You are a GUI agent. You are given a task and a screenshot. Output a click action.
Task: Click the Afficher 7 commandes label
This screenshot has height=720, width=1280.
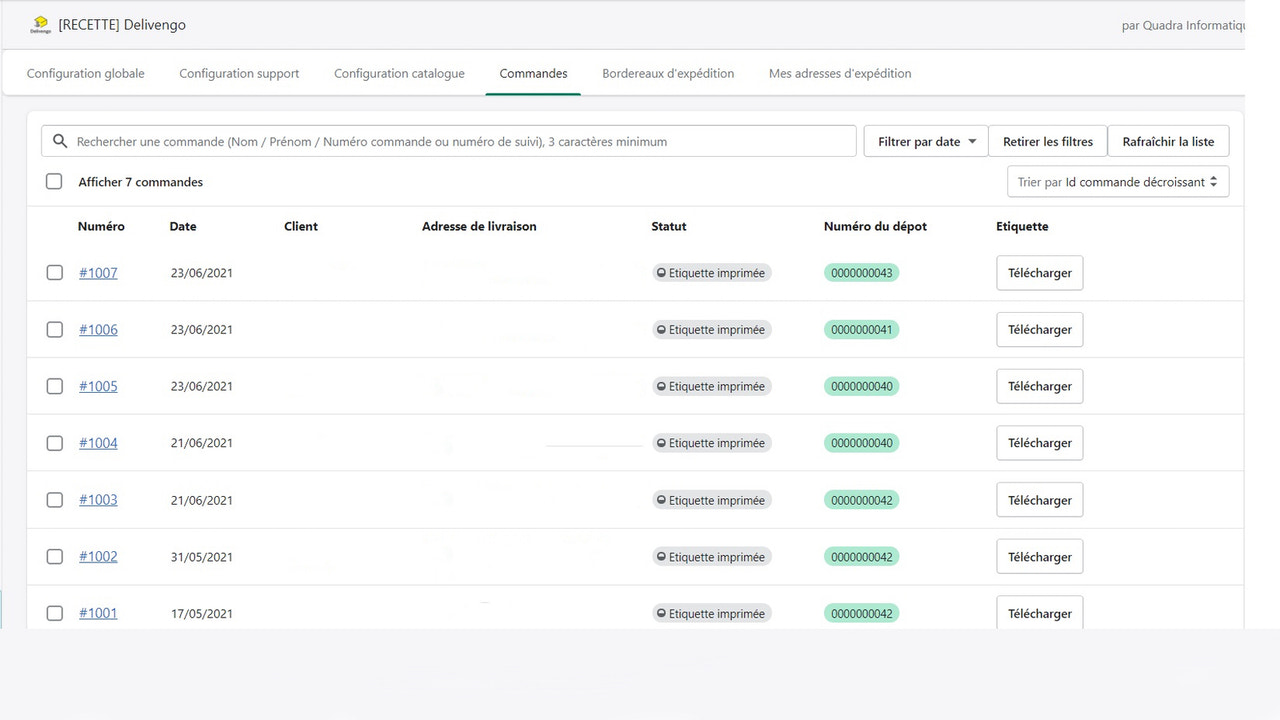(x=141, y=182)
